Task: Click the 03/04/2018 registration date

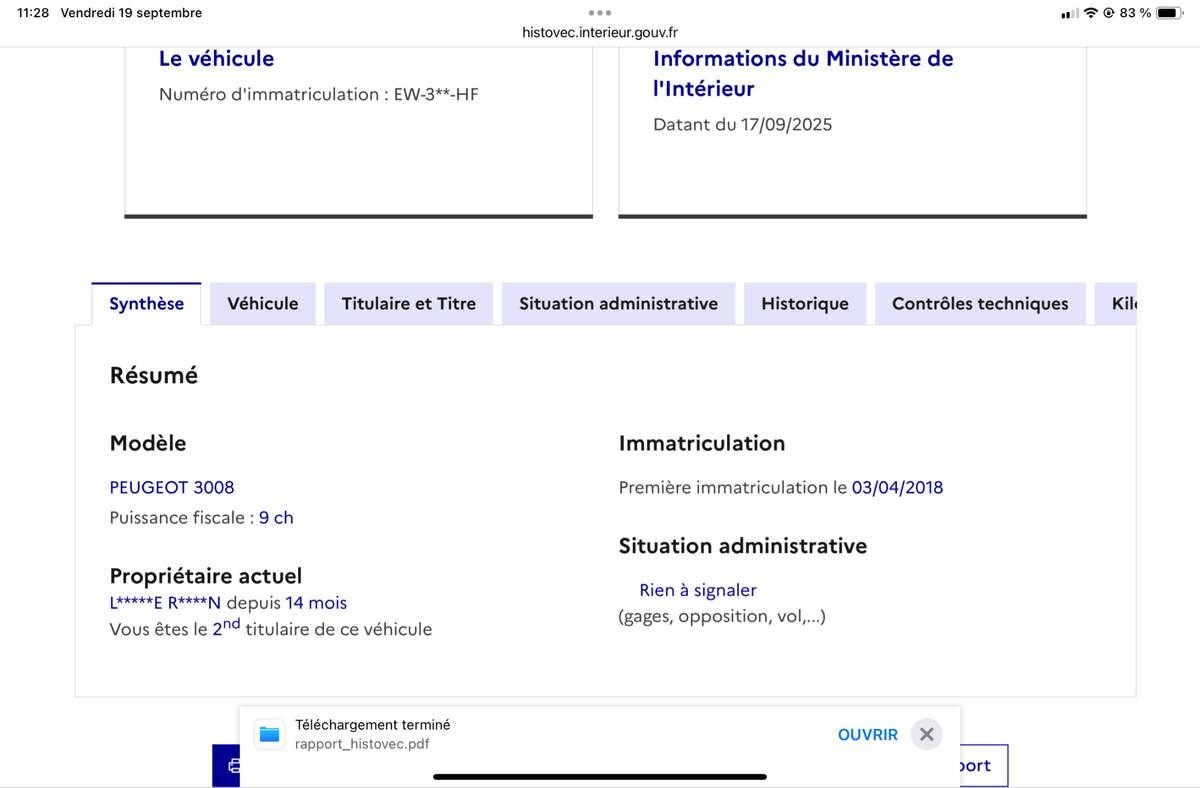Action: click(897, 488)
